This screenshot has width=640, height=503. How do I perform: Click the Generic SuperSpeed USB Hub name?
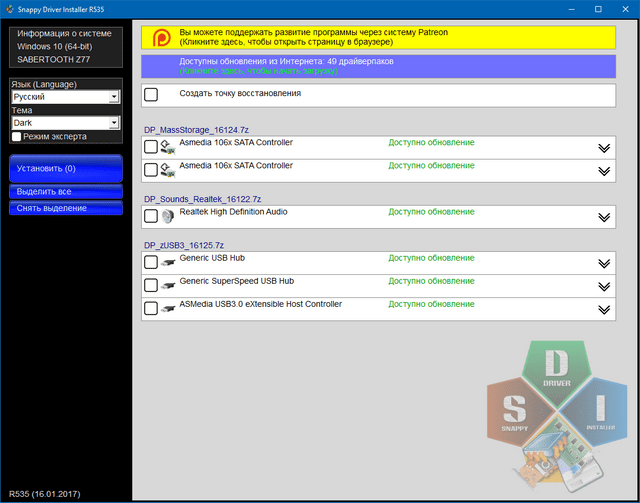click(237, 281)
